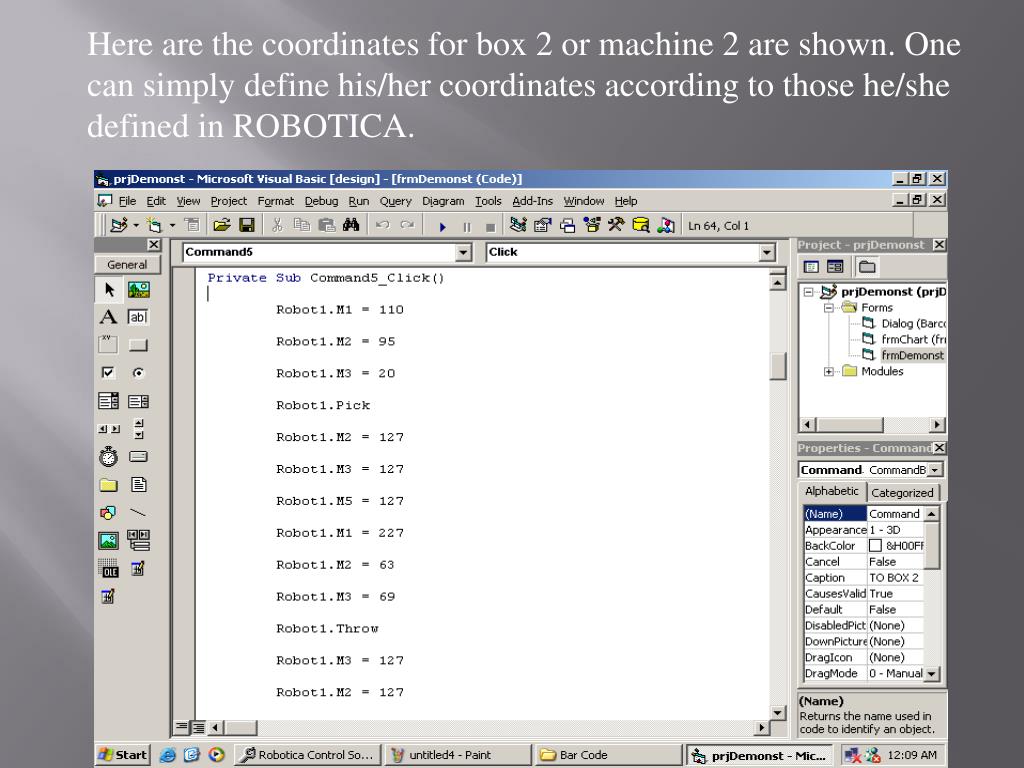The width and height of the screenshot is (1024, 768).
Task: Expand the Modules folder node
Action: click(828, 372)
